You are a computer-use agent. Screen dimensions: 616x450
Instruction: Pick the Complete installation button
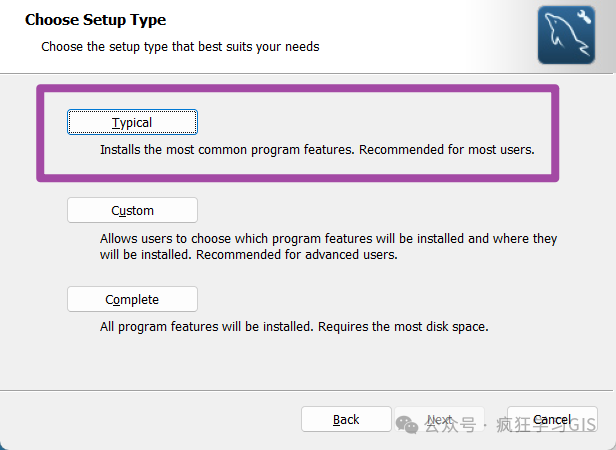click(x=132, y=299)
